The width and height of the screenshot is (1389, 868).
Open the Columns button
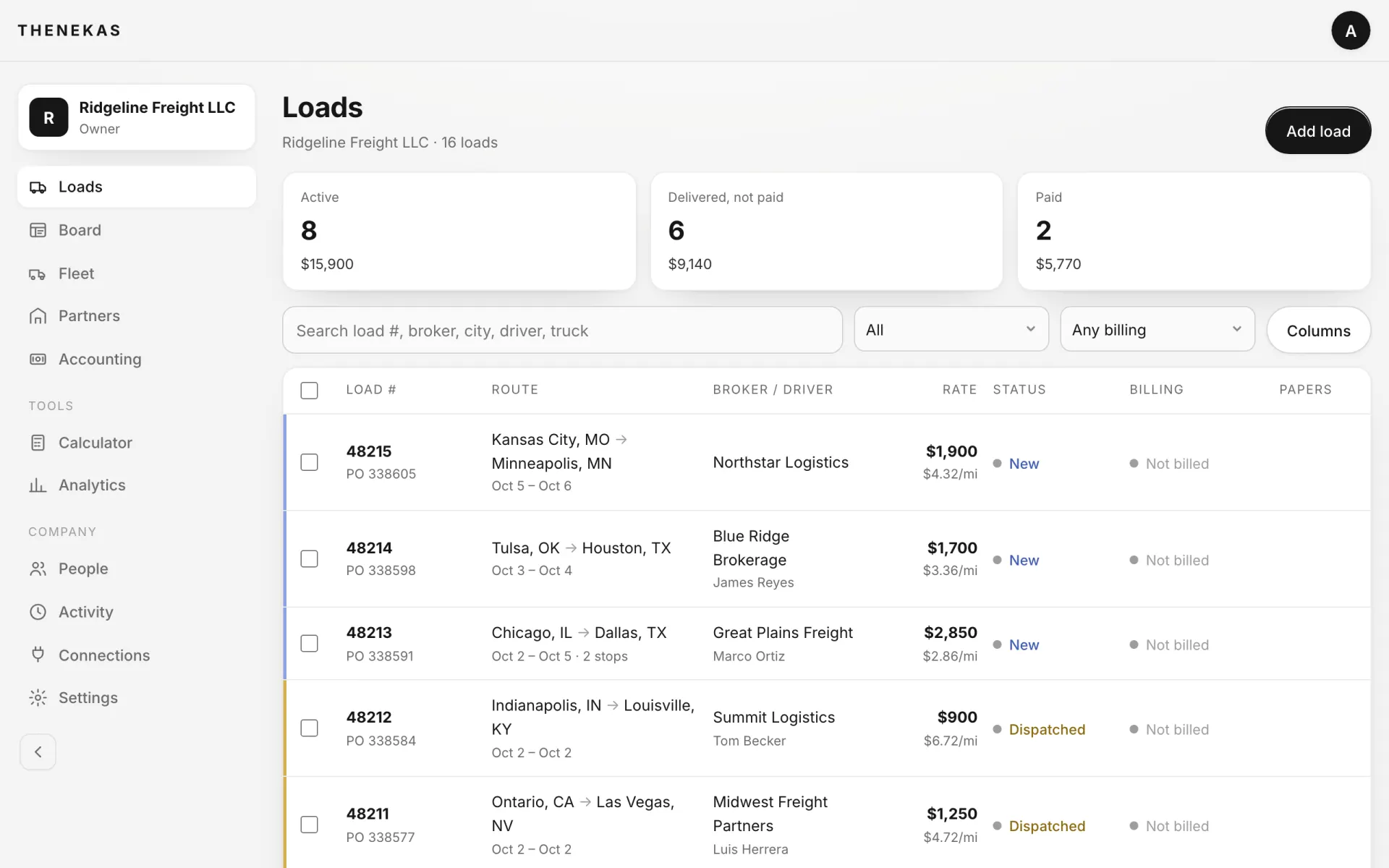click(1318, 331)
